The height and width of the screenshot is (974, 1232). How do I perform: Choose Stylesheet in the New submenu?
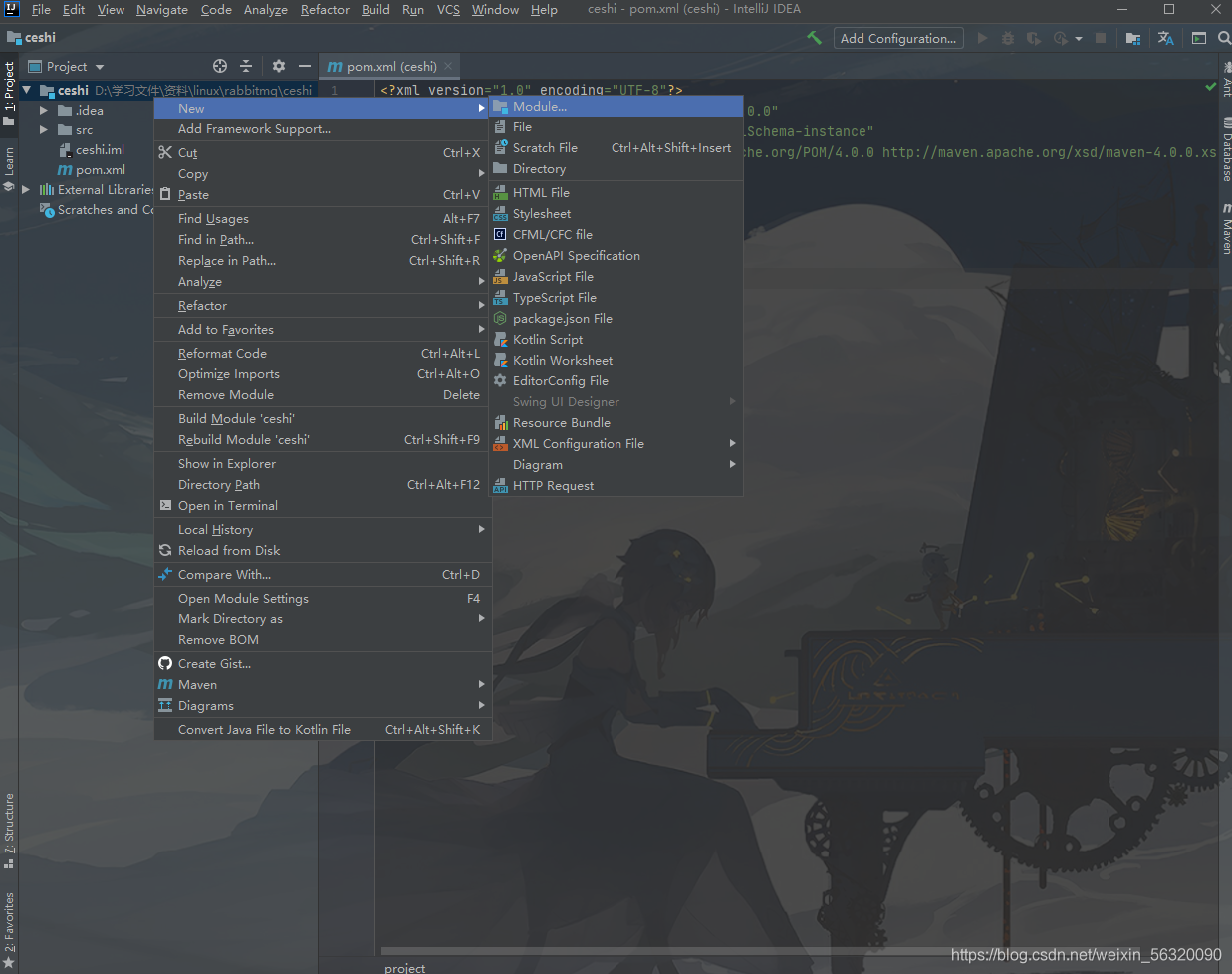(617, 214)
